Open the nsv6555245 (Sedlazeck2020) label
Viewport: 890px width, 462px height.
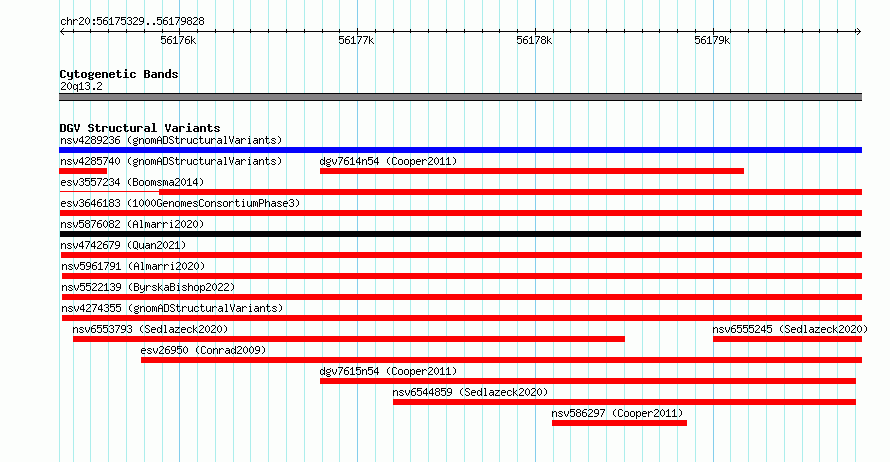[x=790, y=329]
